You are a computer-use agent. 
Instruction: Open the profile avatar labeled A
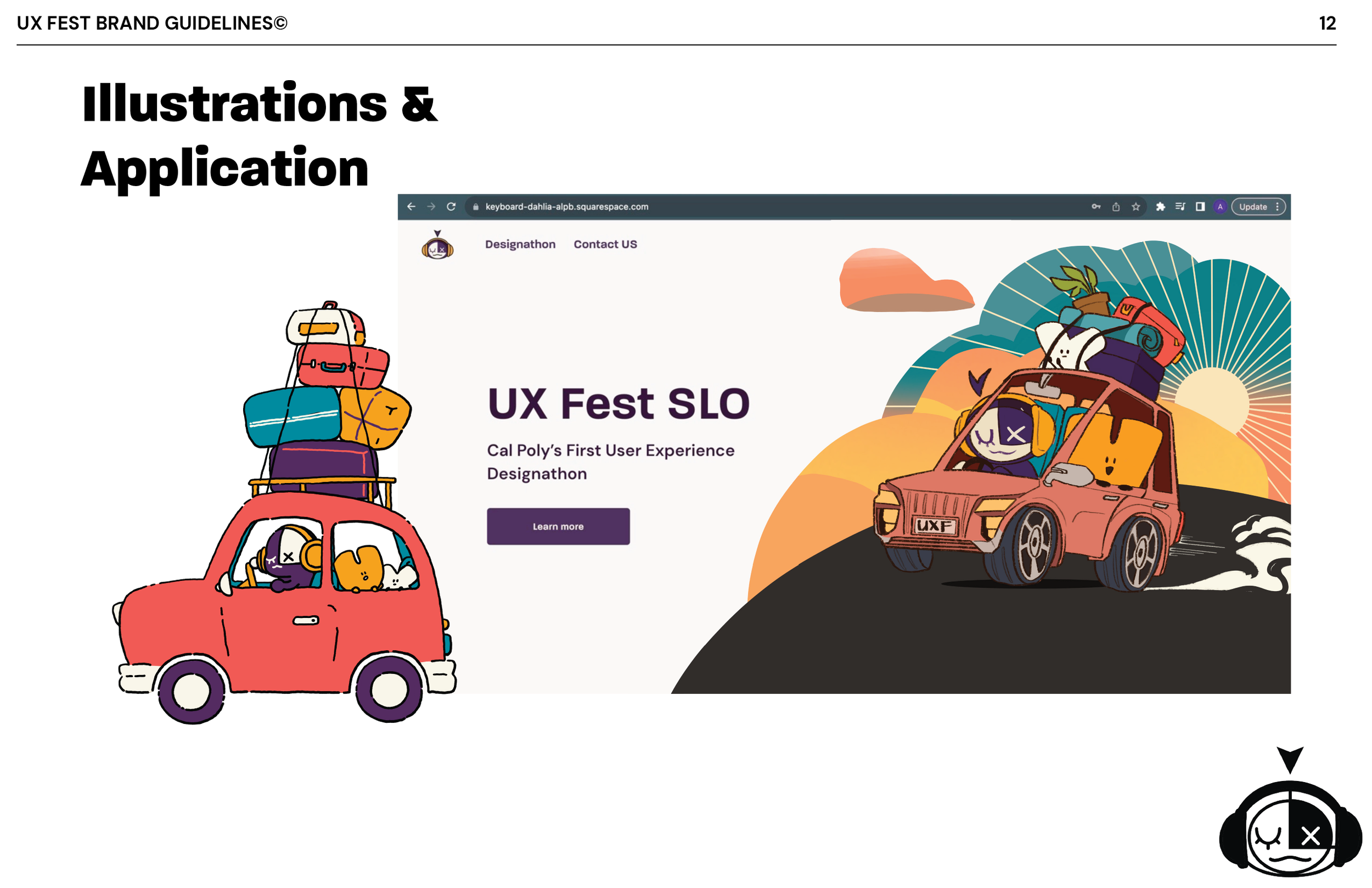(1220, 206)
